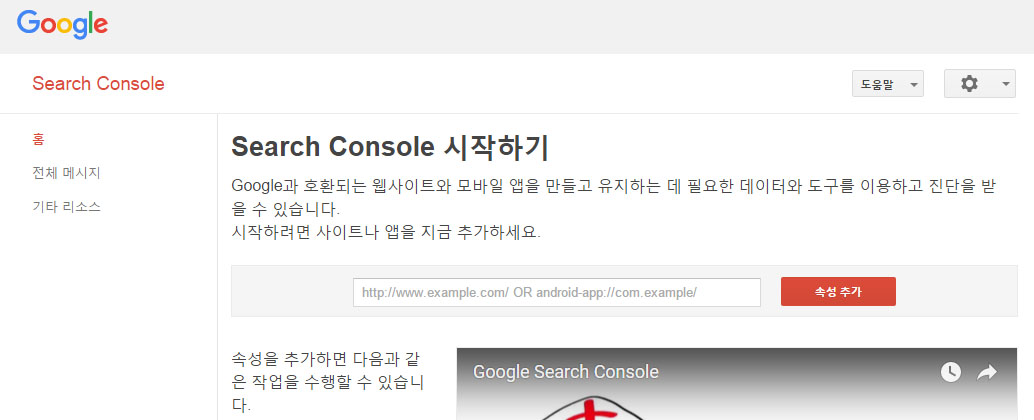Click the empty gray header bar beside Google logo
The height and width of the screenshot is (420, 1034).
tap(560, 26)
